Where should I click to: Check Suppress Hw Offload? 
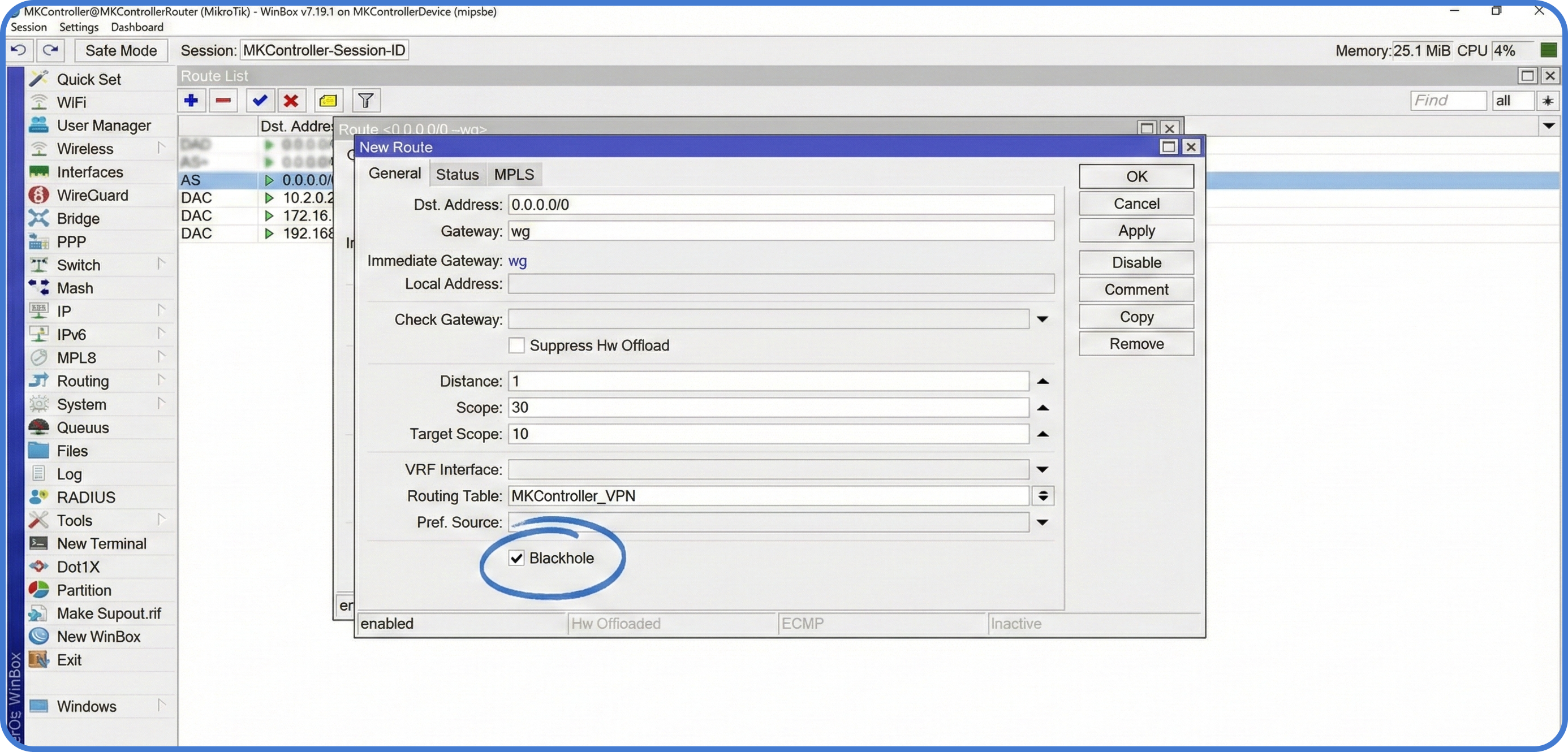click(516, 345)
